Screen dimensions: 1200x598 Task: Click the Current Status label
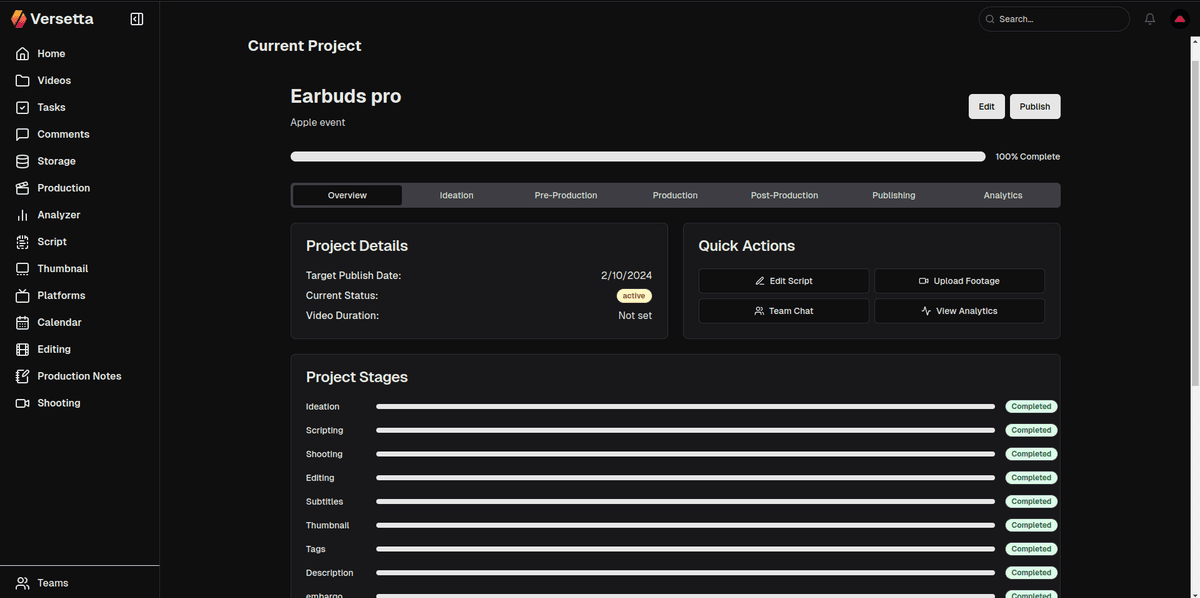pyautogui.click(x=342, y=296)
